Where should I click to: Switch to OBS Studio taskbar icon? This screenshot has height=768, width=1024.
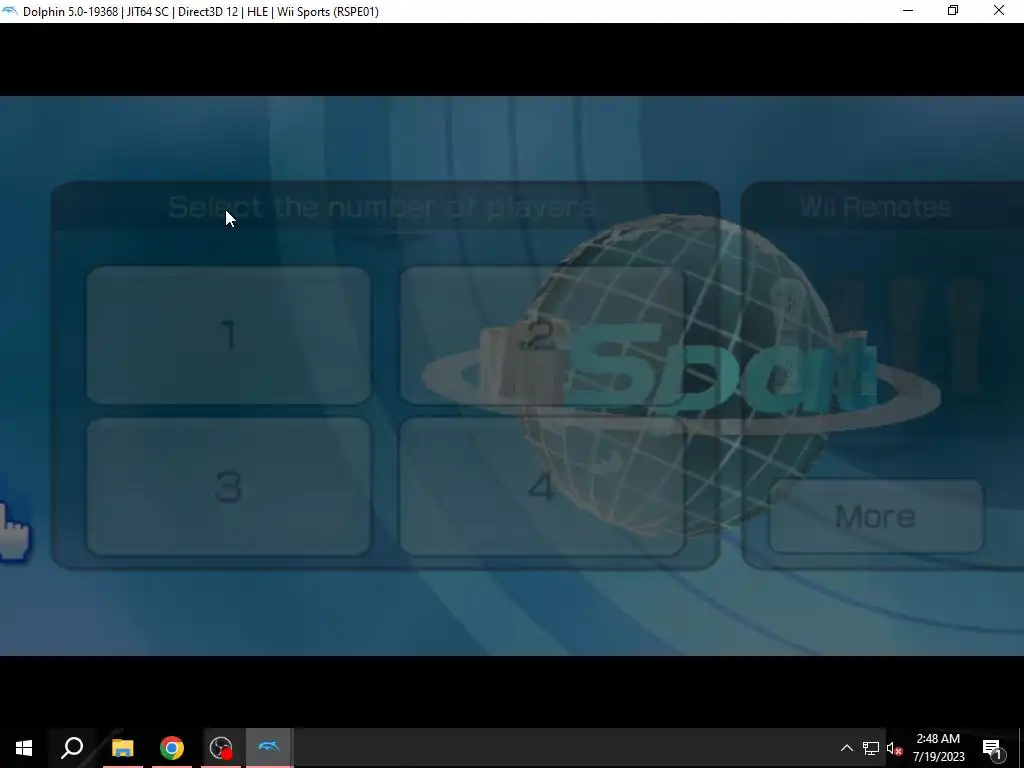coord(221,748)
